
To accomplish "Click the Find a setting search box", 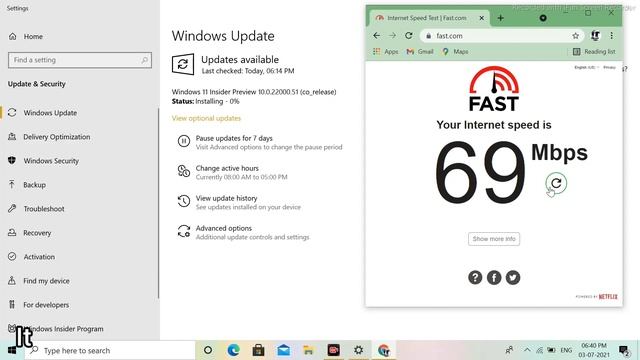I will coord(80,60).
